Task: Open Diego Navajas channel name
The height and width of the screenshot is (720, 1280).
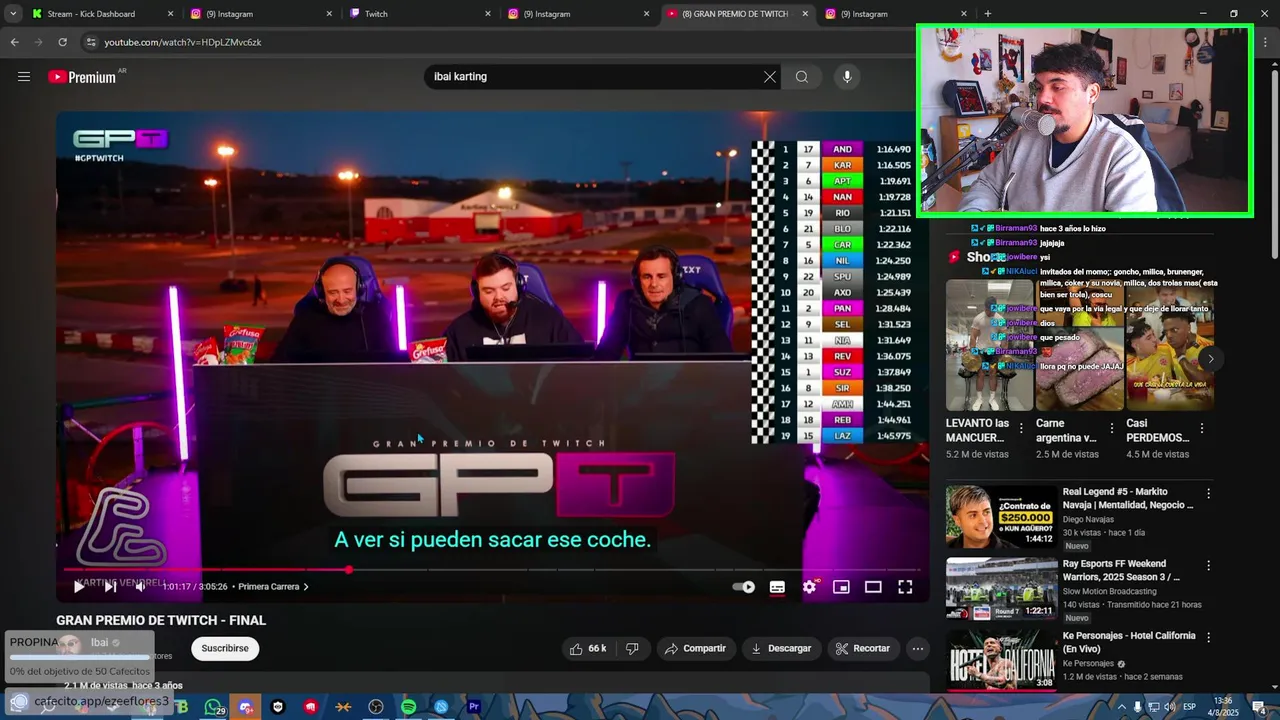Action: (1087, 520)
